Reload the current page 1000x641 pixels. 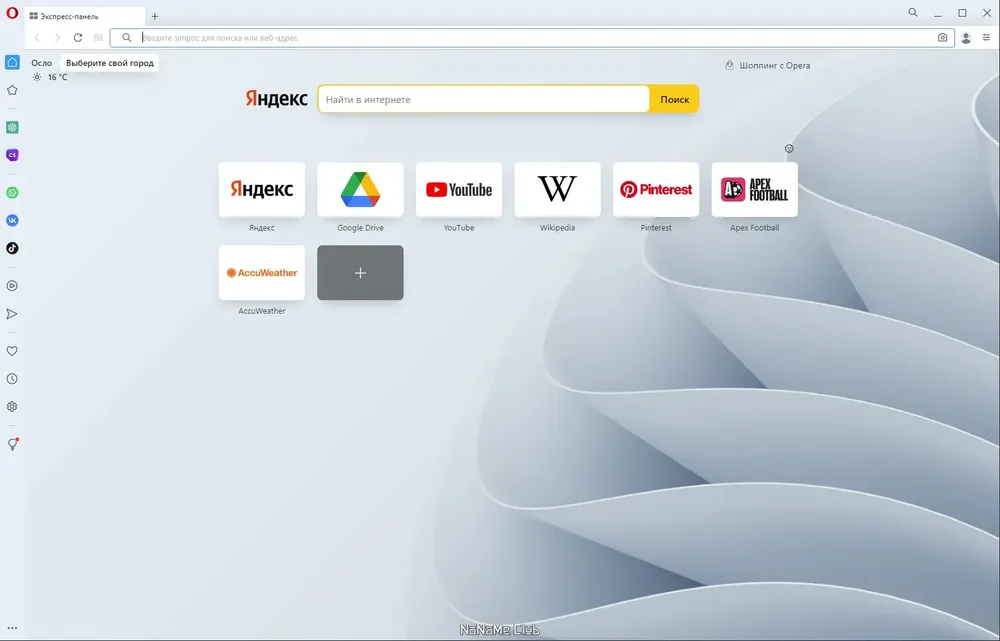pyautogui.click(x=78, y=38)
